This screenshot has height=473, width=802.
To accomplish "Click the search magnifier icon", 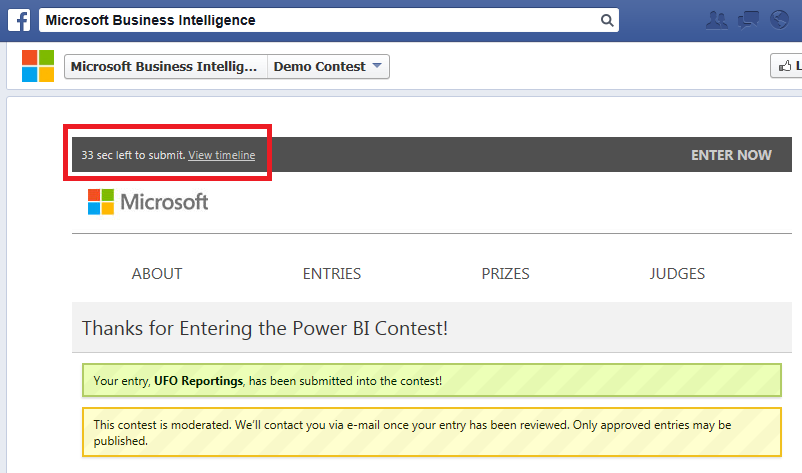I will pyautogui.click(x=606, y=20).
